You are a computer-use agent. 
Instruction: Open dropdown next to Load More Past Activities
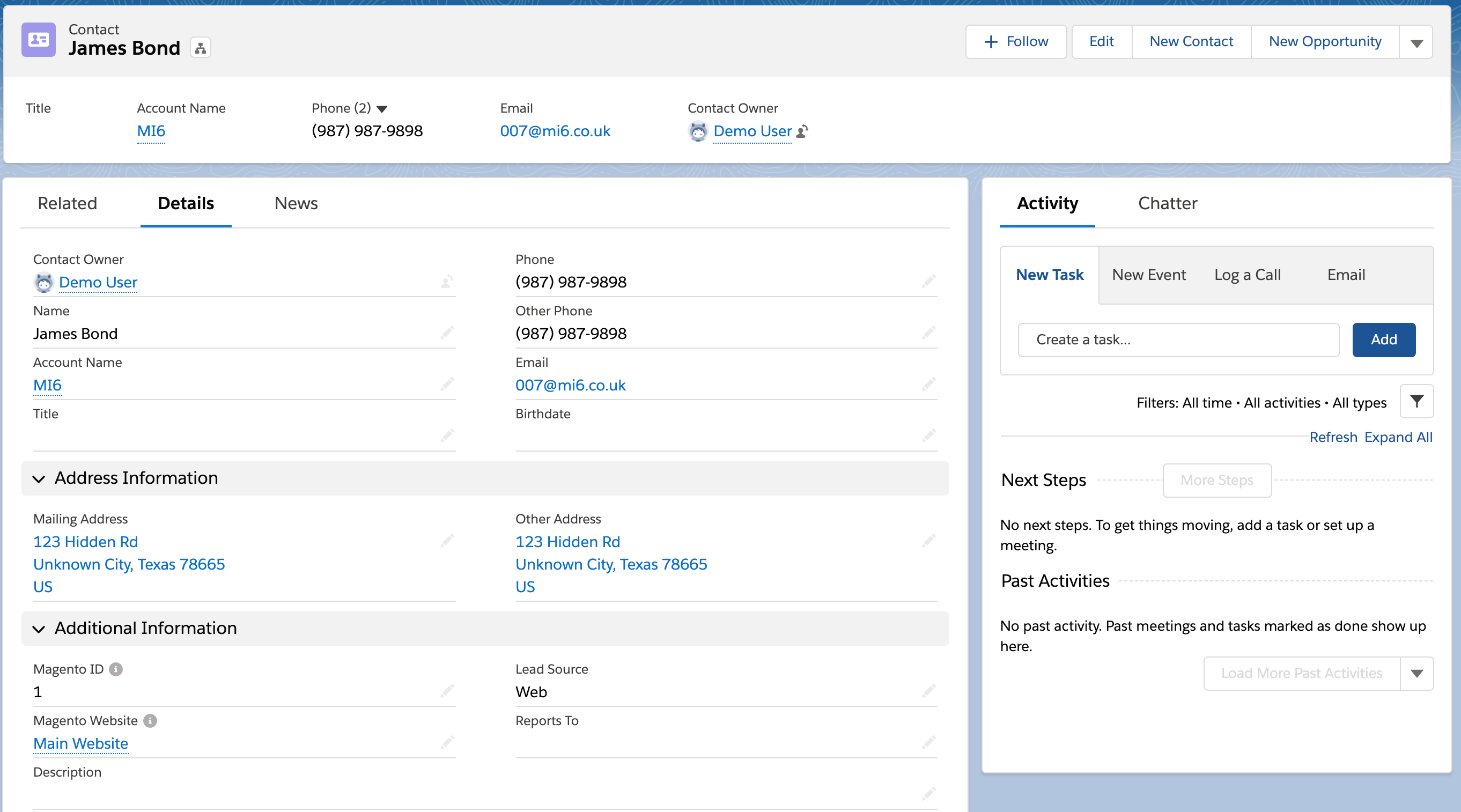1416,673
